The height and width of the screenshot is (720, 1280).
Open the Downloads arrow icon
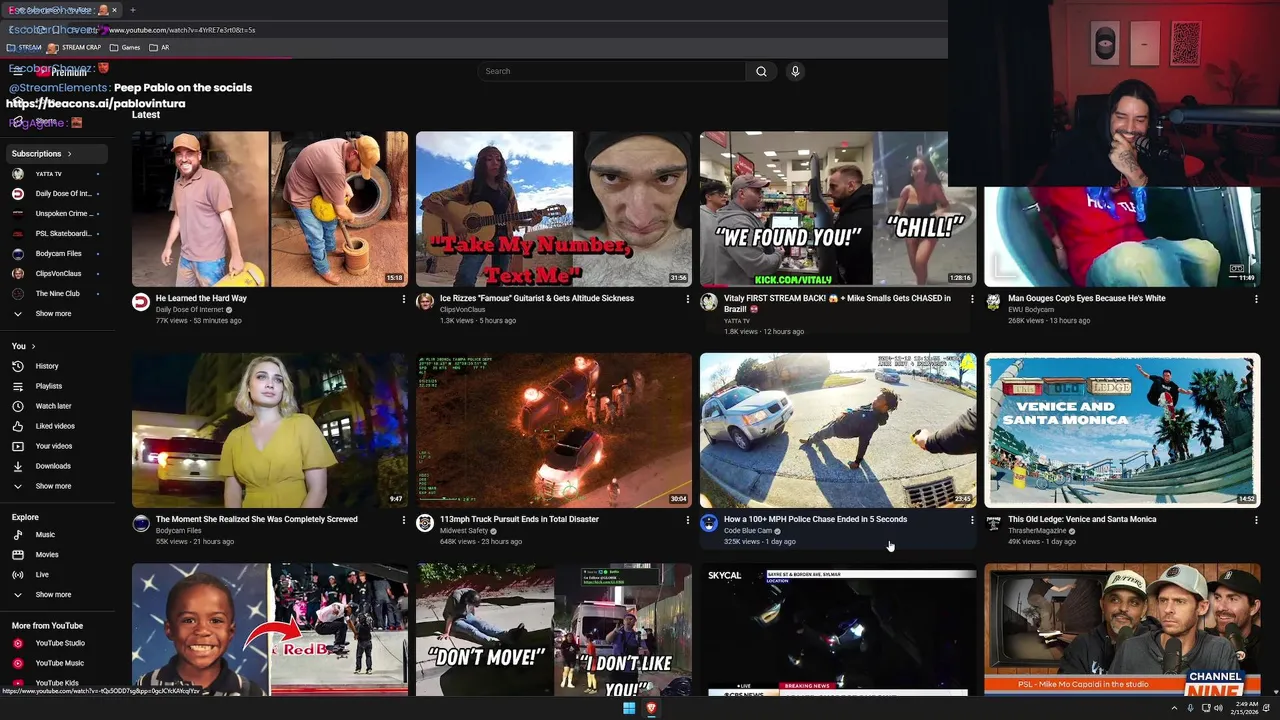pos(17,466)
